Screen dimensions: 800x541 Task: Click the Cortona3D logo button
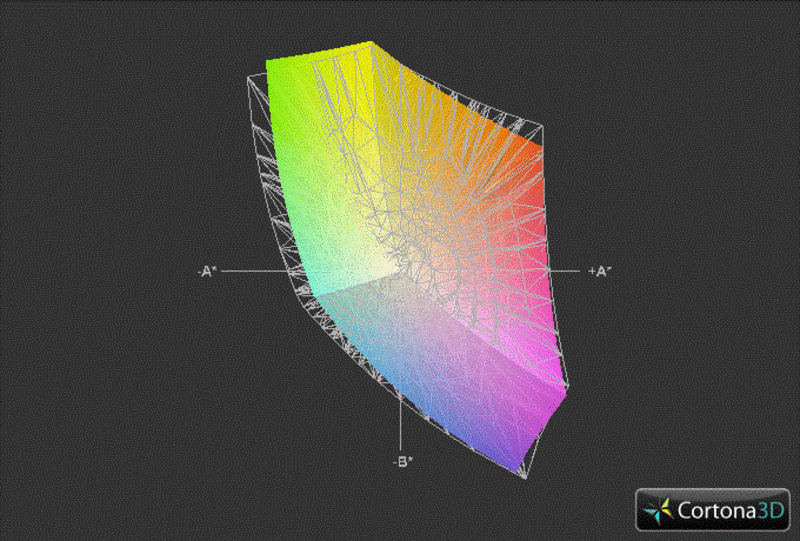712,509
